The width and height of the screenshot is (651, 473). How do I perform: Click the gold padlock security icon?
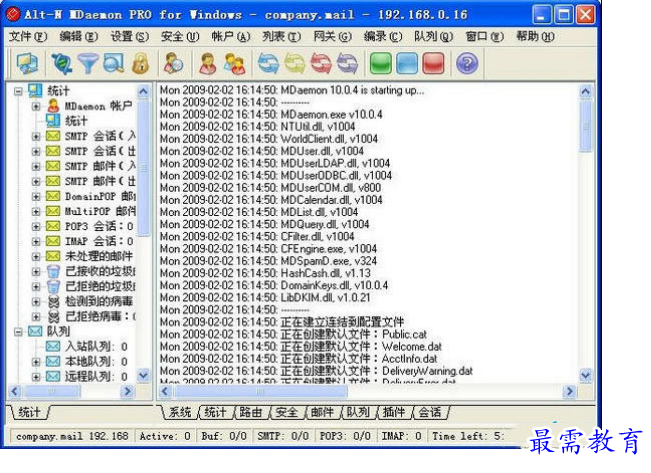coord(140,64)
